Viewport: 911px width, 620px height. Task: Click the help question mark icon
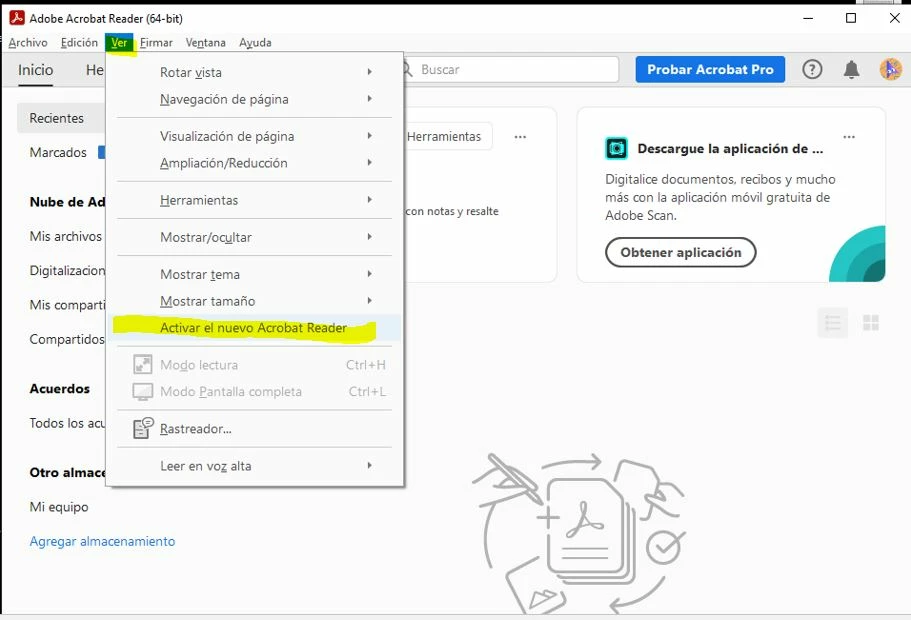pos(812,70)
